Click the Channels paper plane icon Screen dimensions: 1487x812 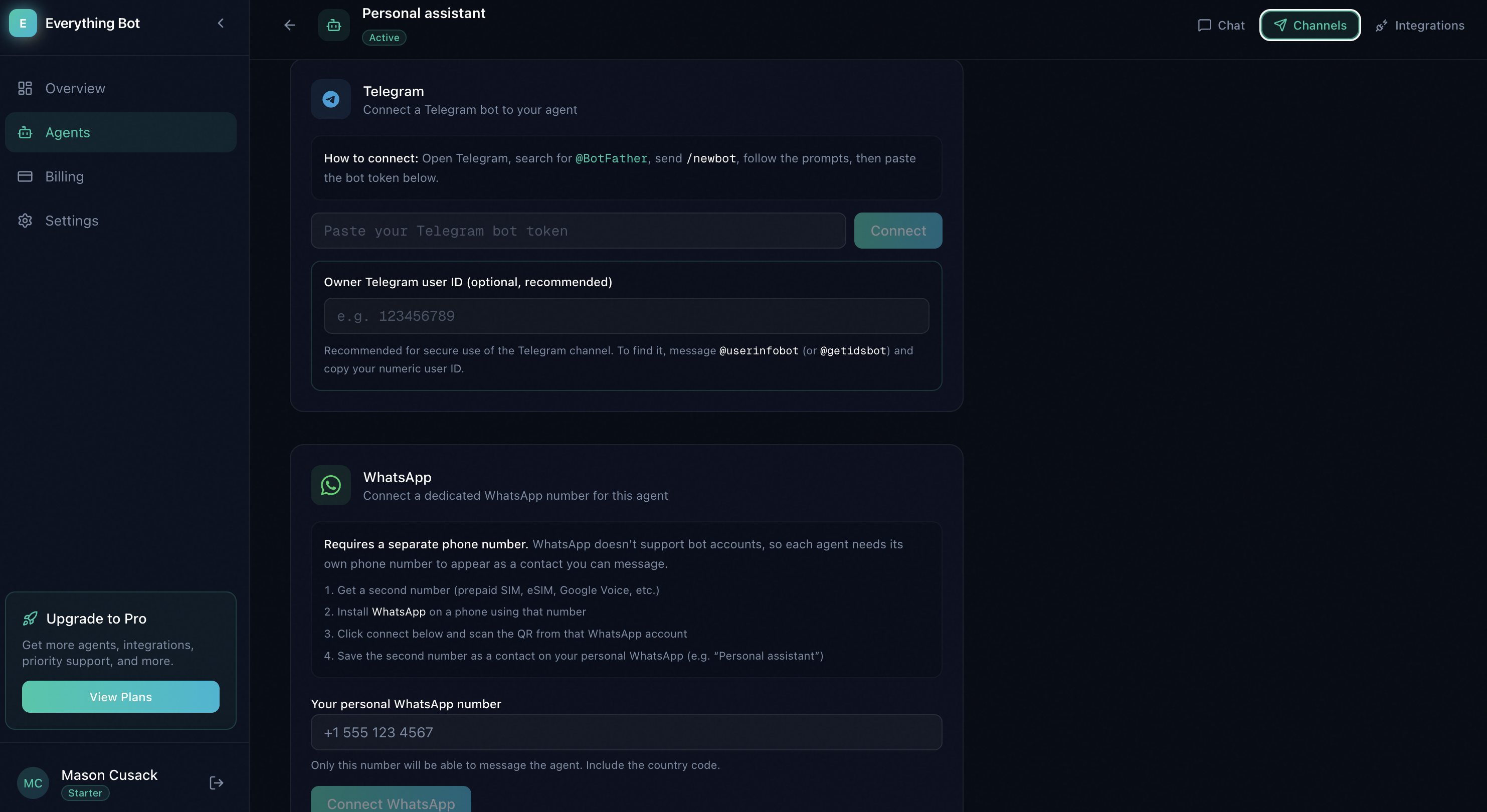pos(1280,26)
